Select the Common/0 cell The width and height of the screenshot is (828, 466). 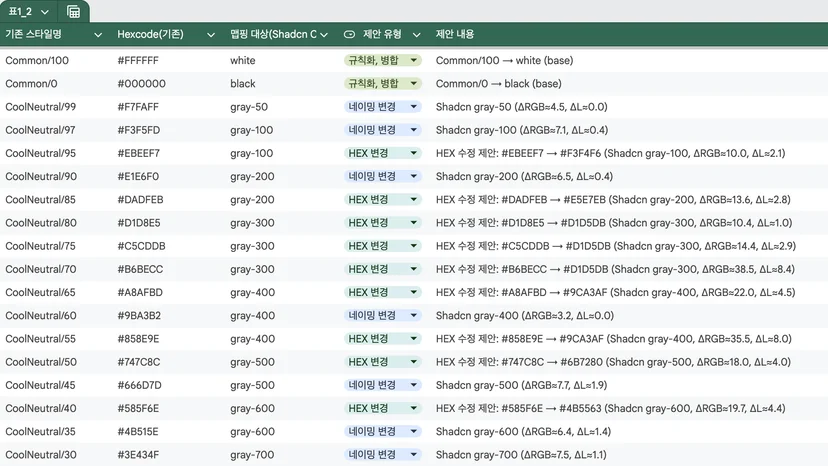click(31, 84)
